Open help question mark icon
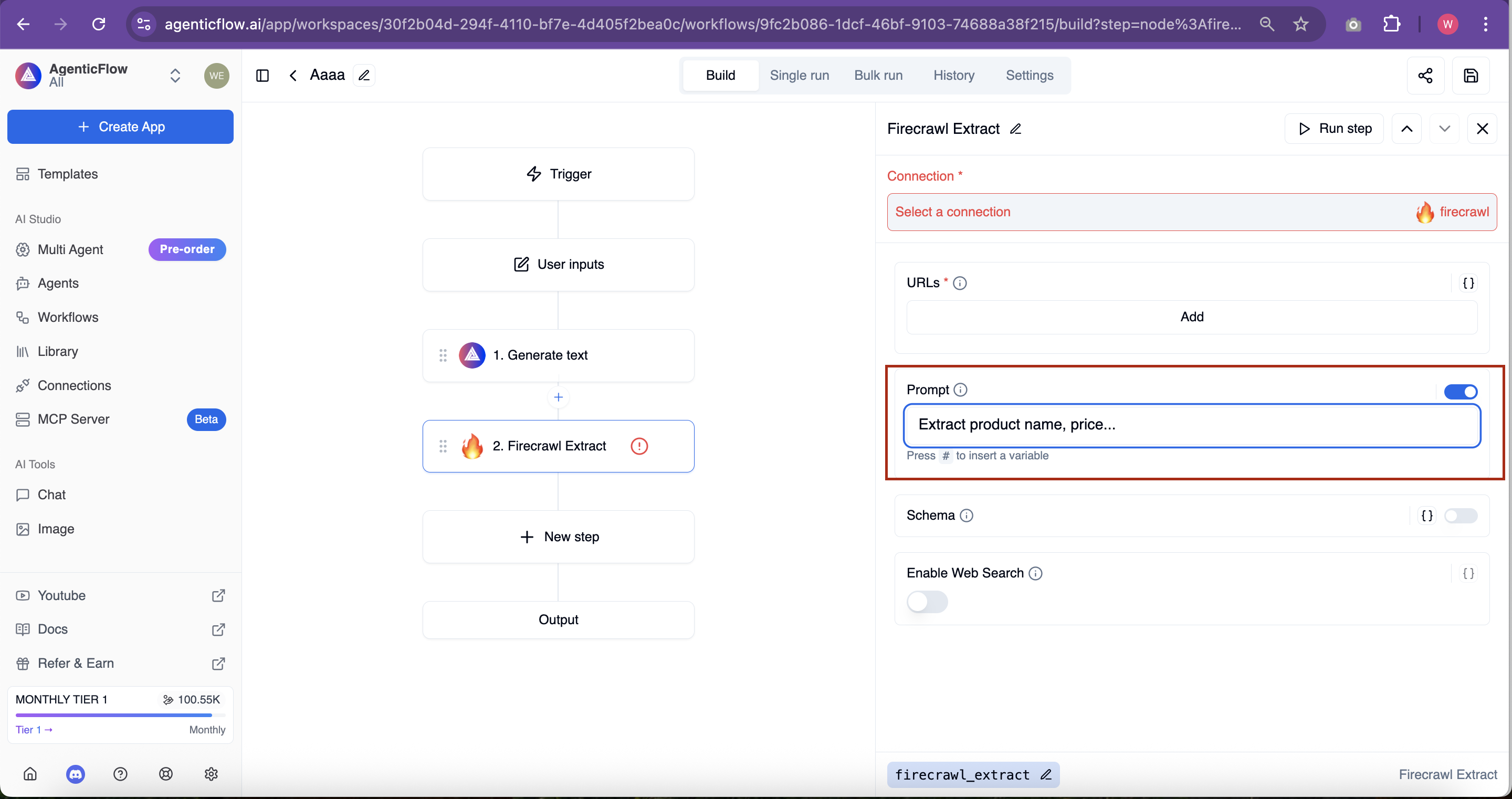 pyautogui.click(x=120, y=774)
